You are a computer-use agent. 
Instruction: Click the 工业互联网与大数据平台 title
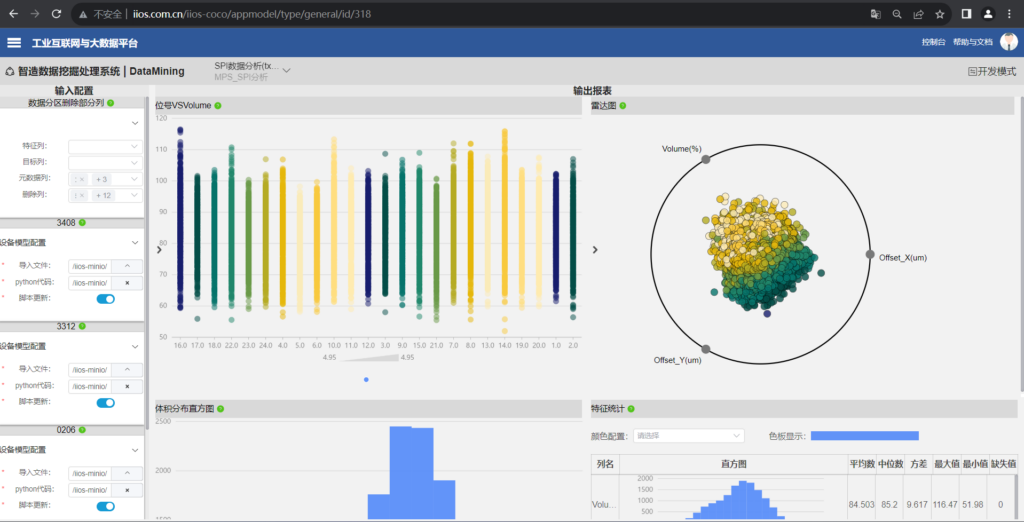tap(85, 43)
